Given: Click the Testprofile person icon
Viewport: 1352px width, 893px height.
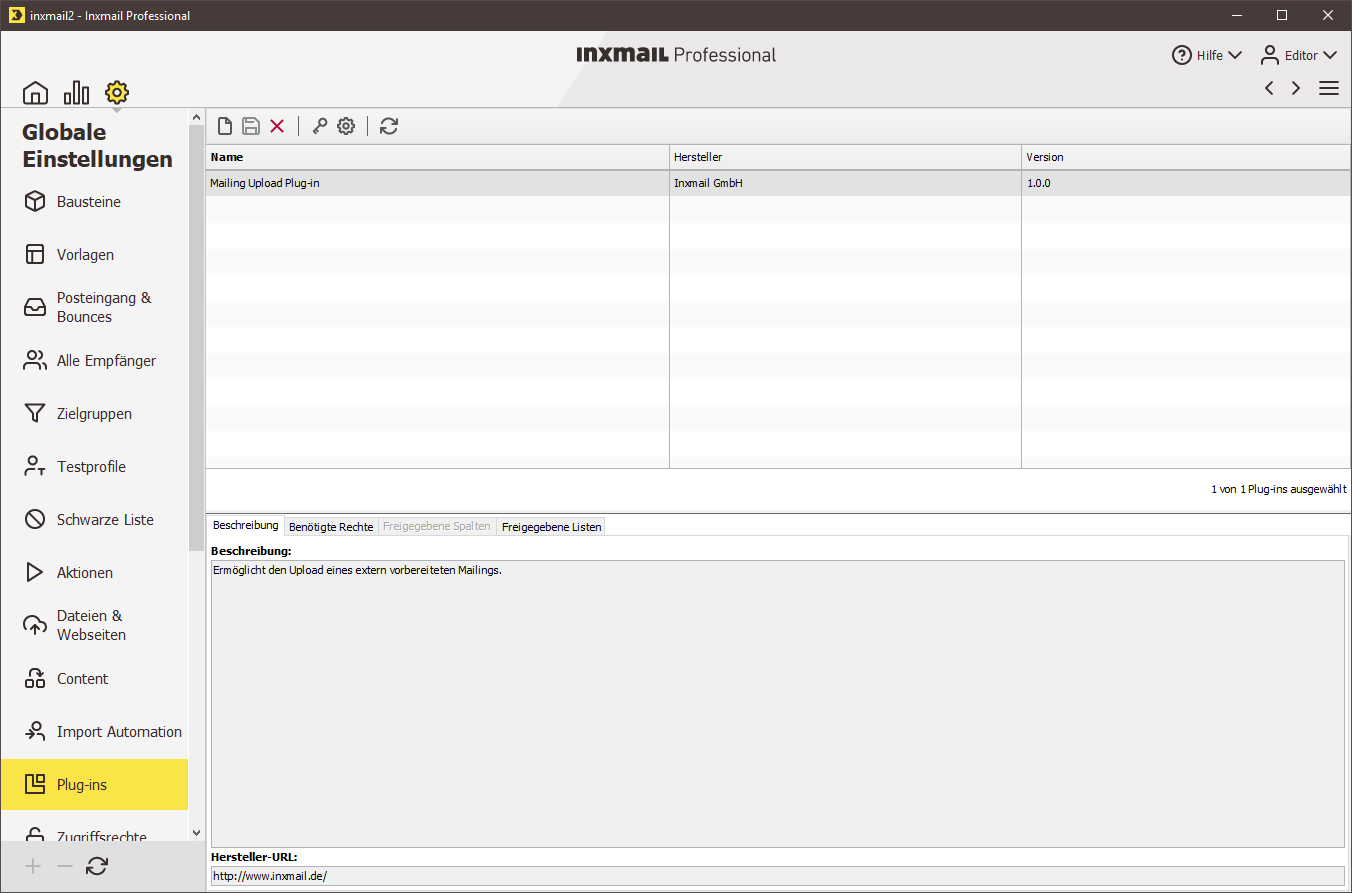Looking at the screenshot, I should click(35, 467).
